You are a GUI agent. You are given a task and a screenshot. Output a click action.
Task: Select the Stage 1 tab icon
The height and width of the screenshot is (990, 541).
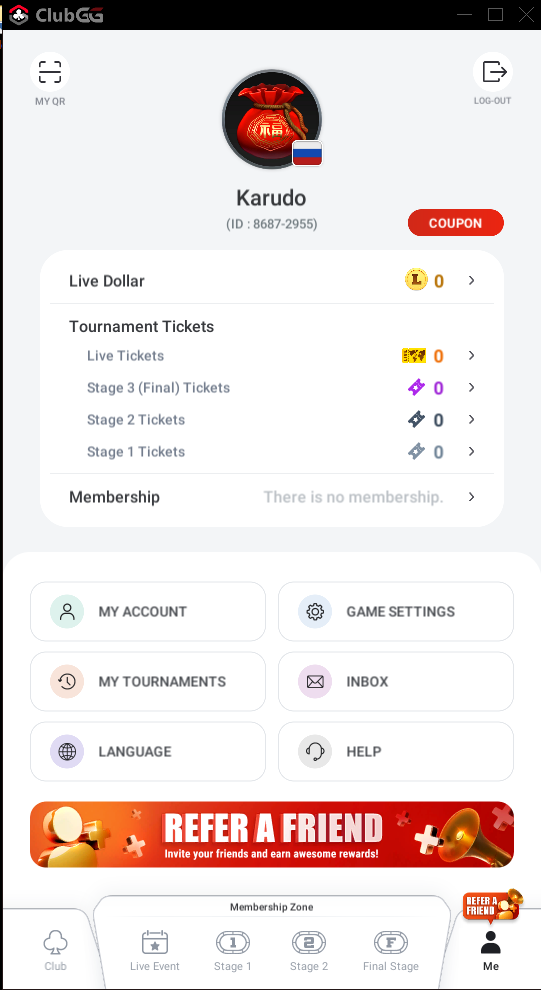233,943
